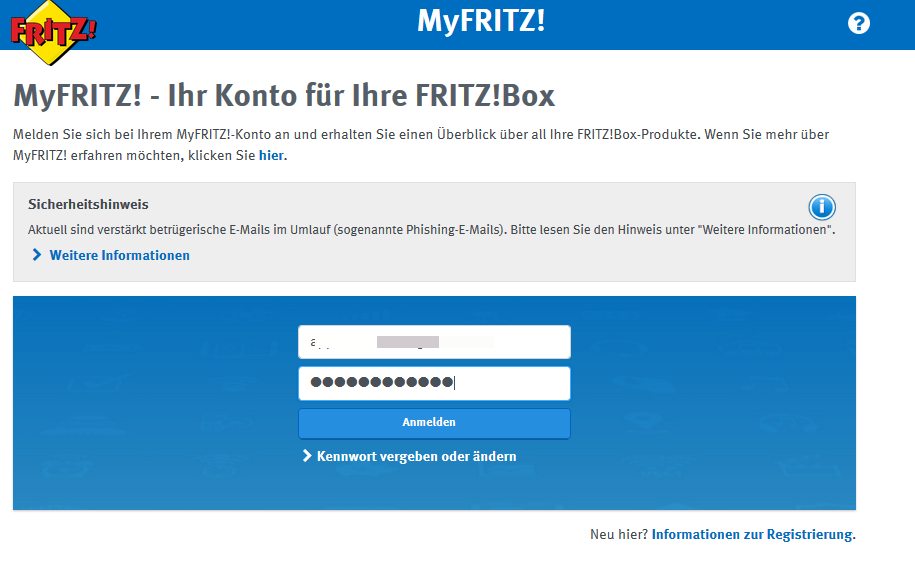The width and height of the screenshot is (915, 569).
Task: Open the Weitere Informationen link
Action: point(120,256)
